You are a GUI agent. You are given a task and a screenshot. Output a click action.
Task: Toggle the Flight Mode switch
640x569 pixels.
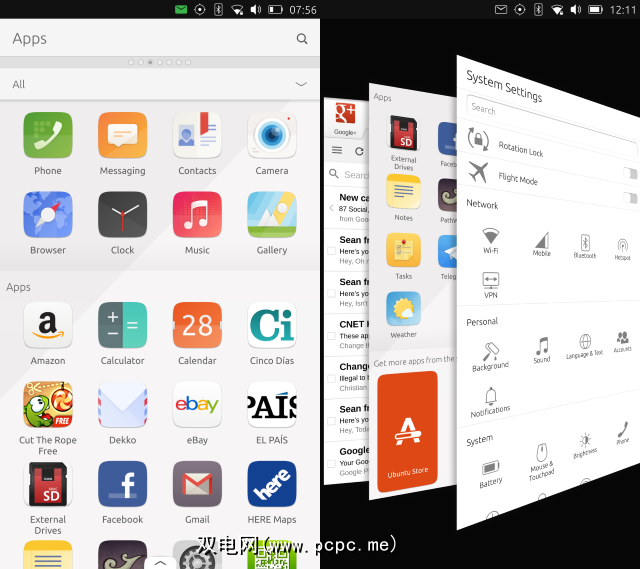(630, 198)
